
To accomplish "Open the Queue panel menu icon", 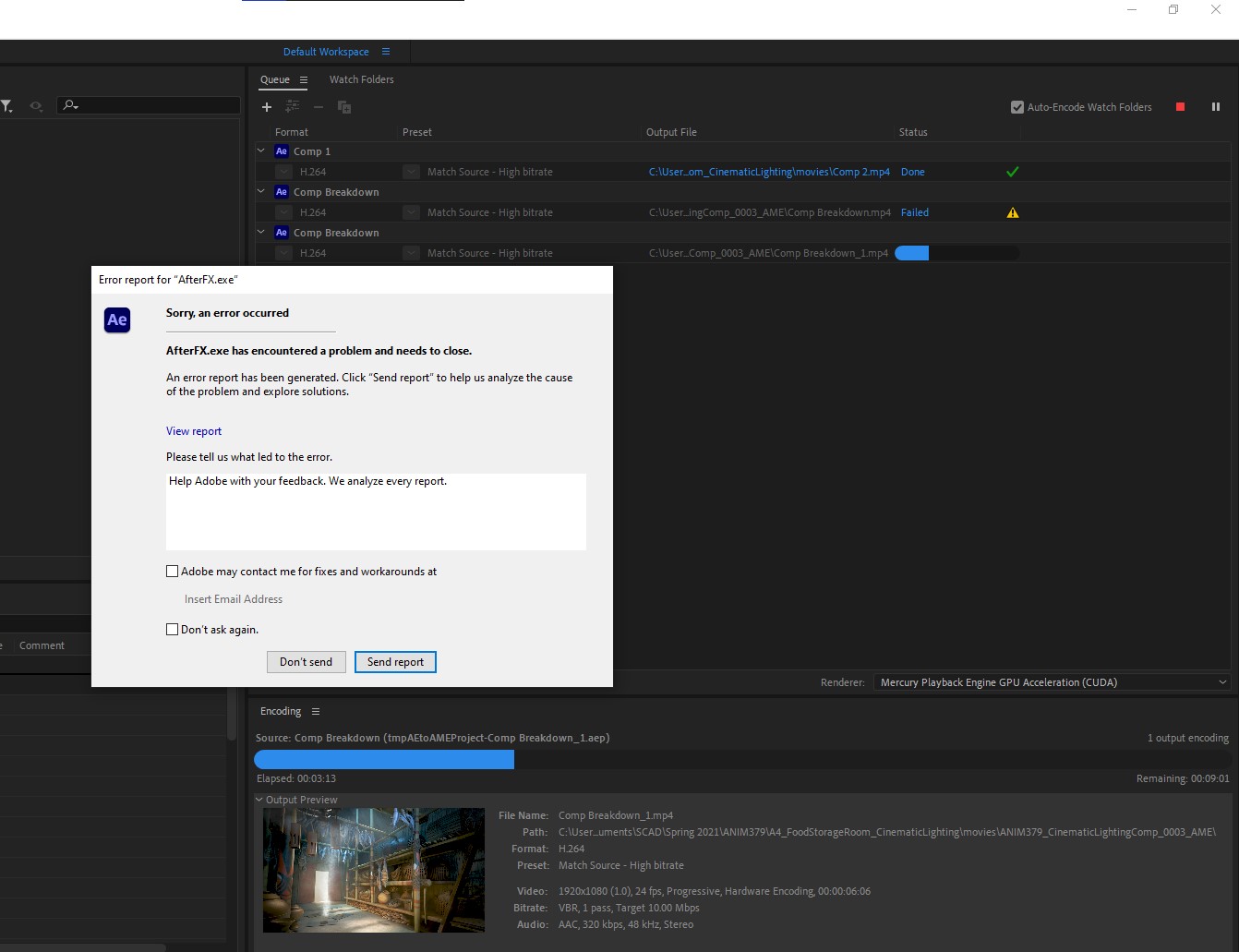I will 303,79.
